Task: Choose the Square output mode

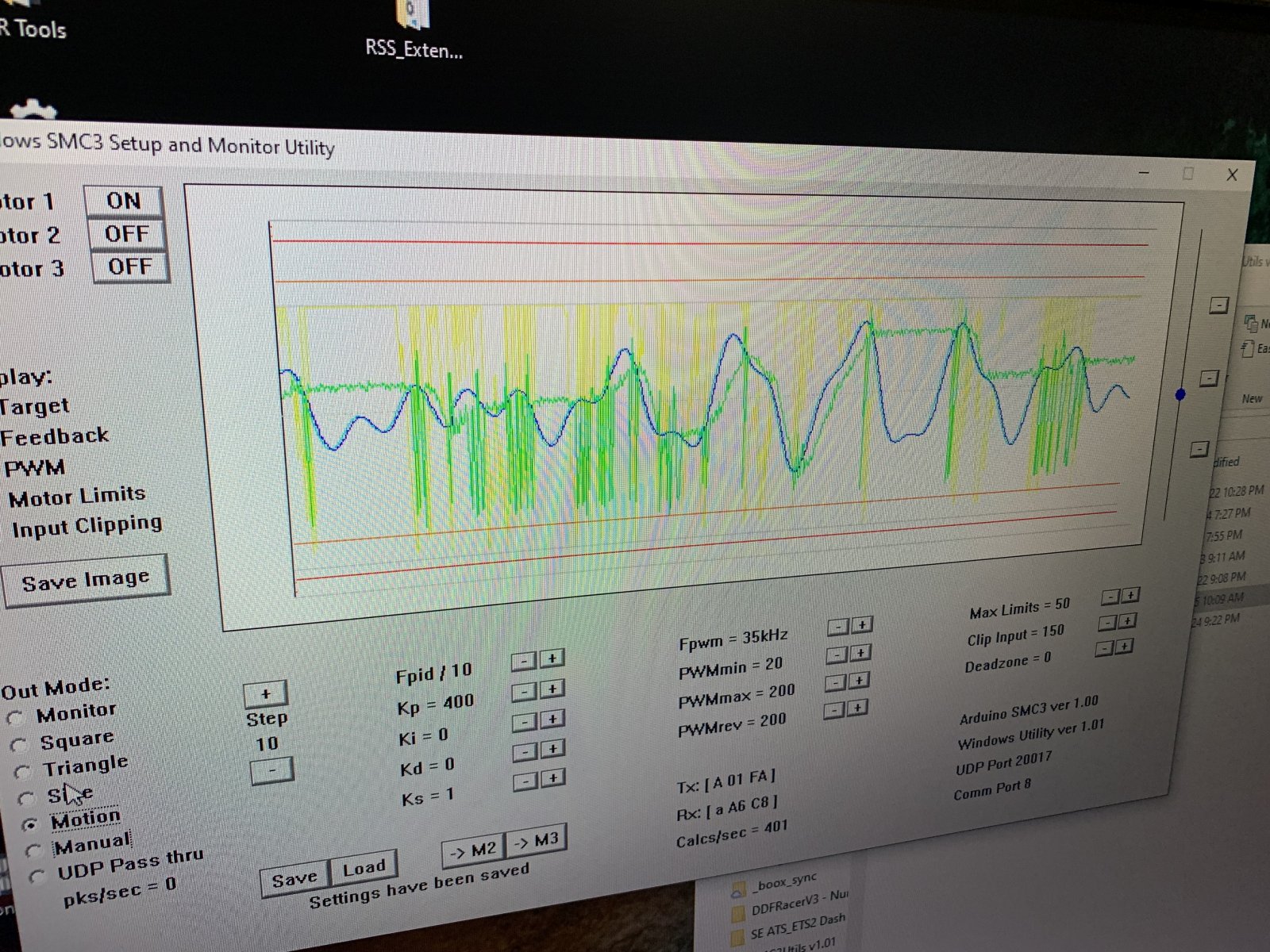Action: [x=19, y=746]
